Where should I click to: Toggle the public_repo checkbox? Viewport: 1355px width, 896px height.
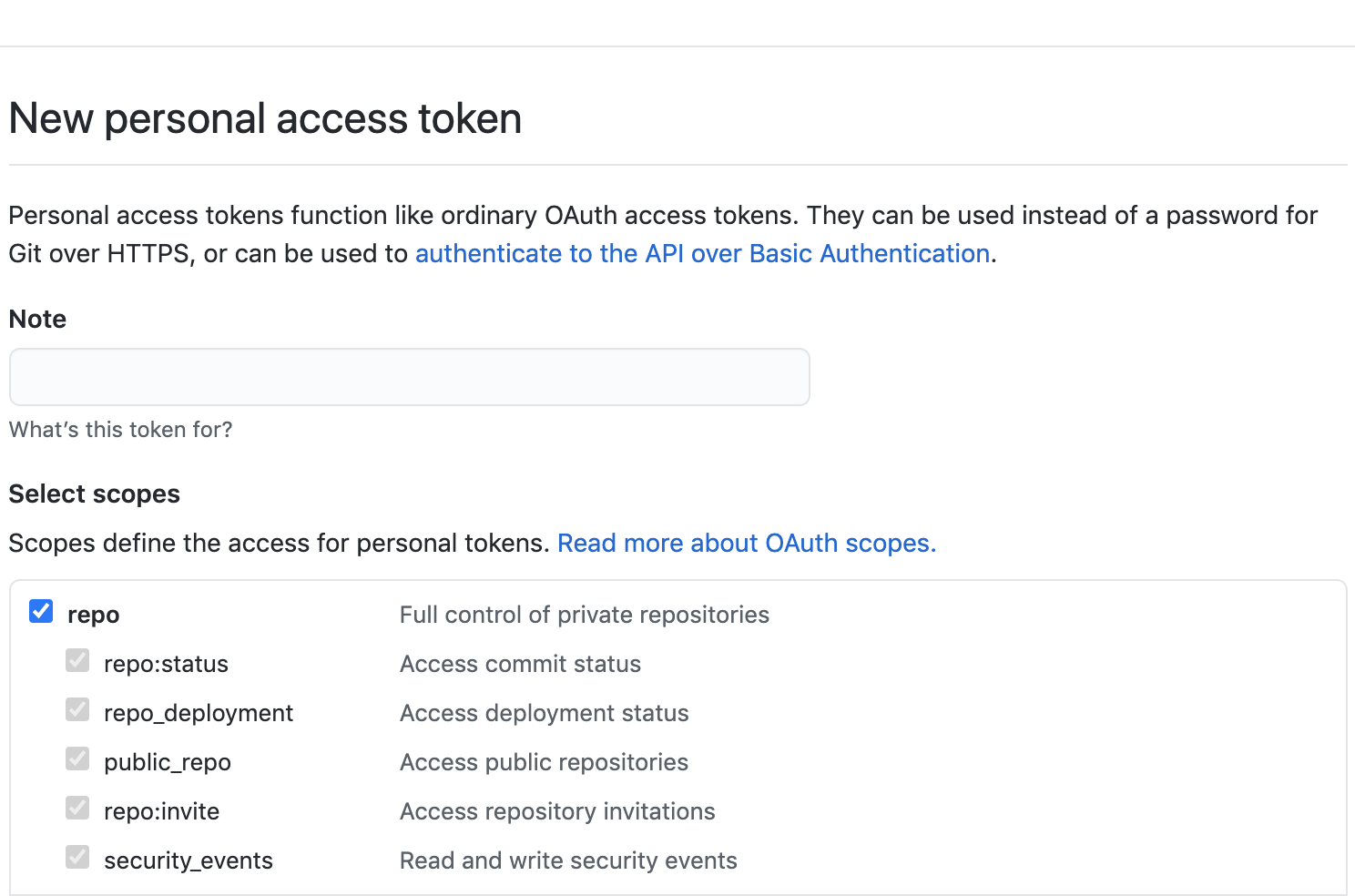point(77,759)
